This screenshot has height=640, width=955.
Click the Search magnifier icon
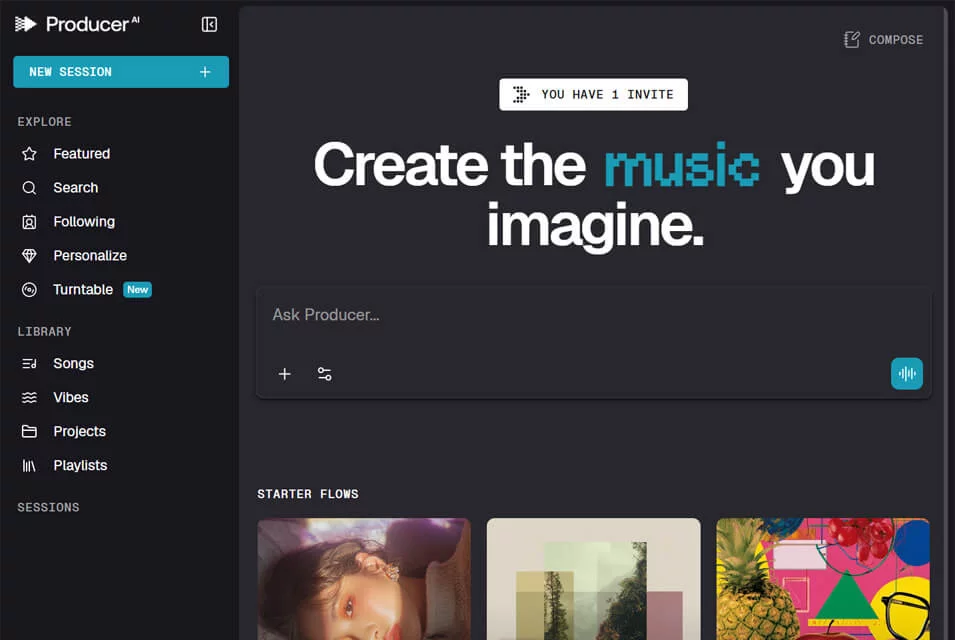point(29,188)
